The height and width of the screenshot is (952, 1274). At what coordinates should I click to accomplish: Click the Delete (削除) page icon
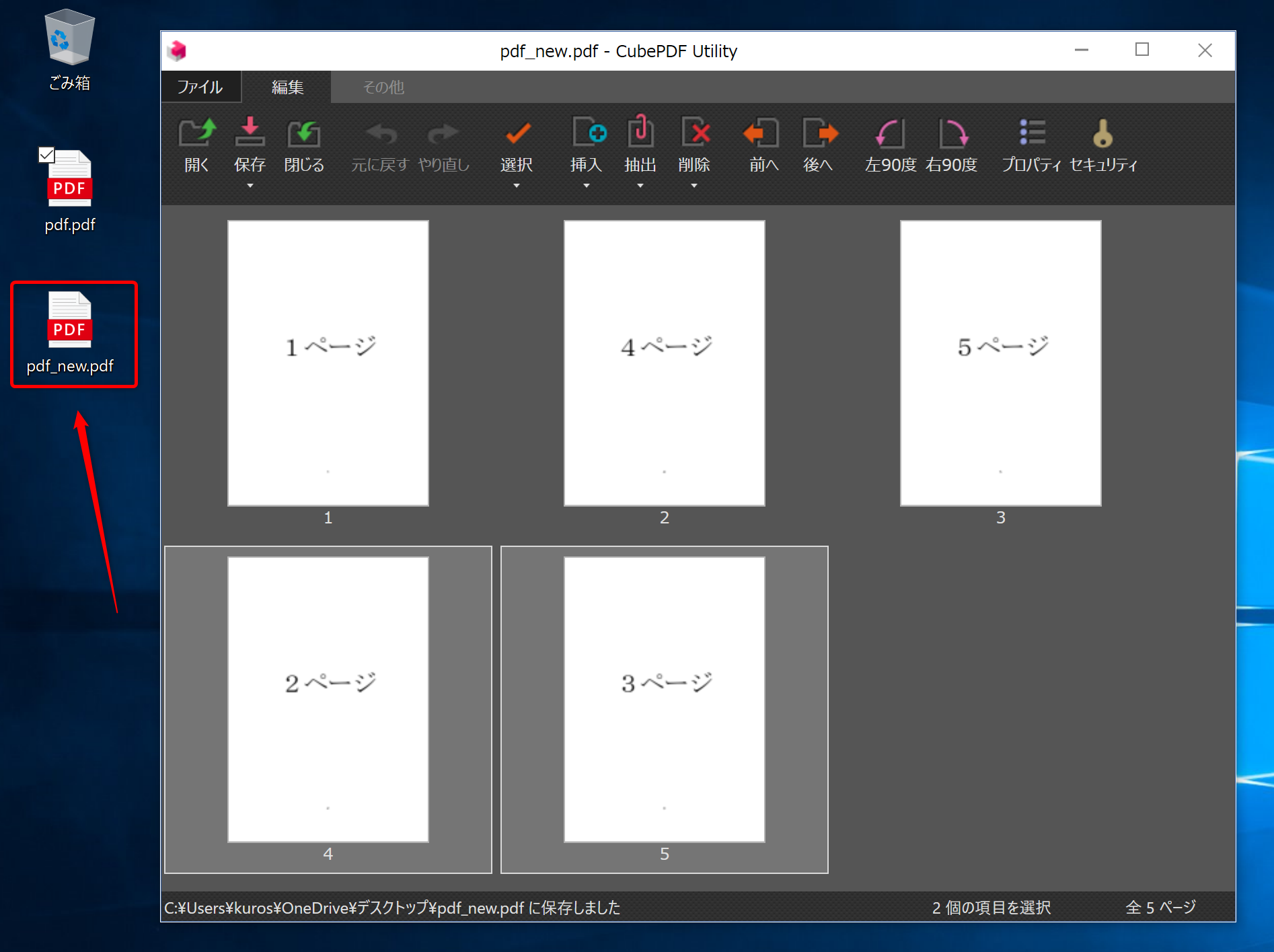click(694, 134)
